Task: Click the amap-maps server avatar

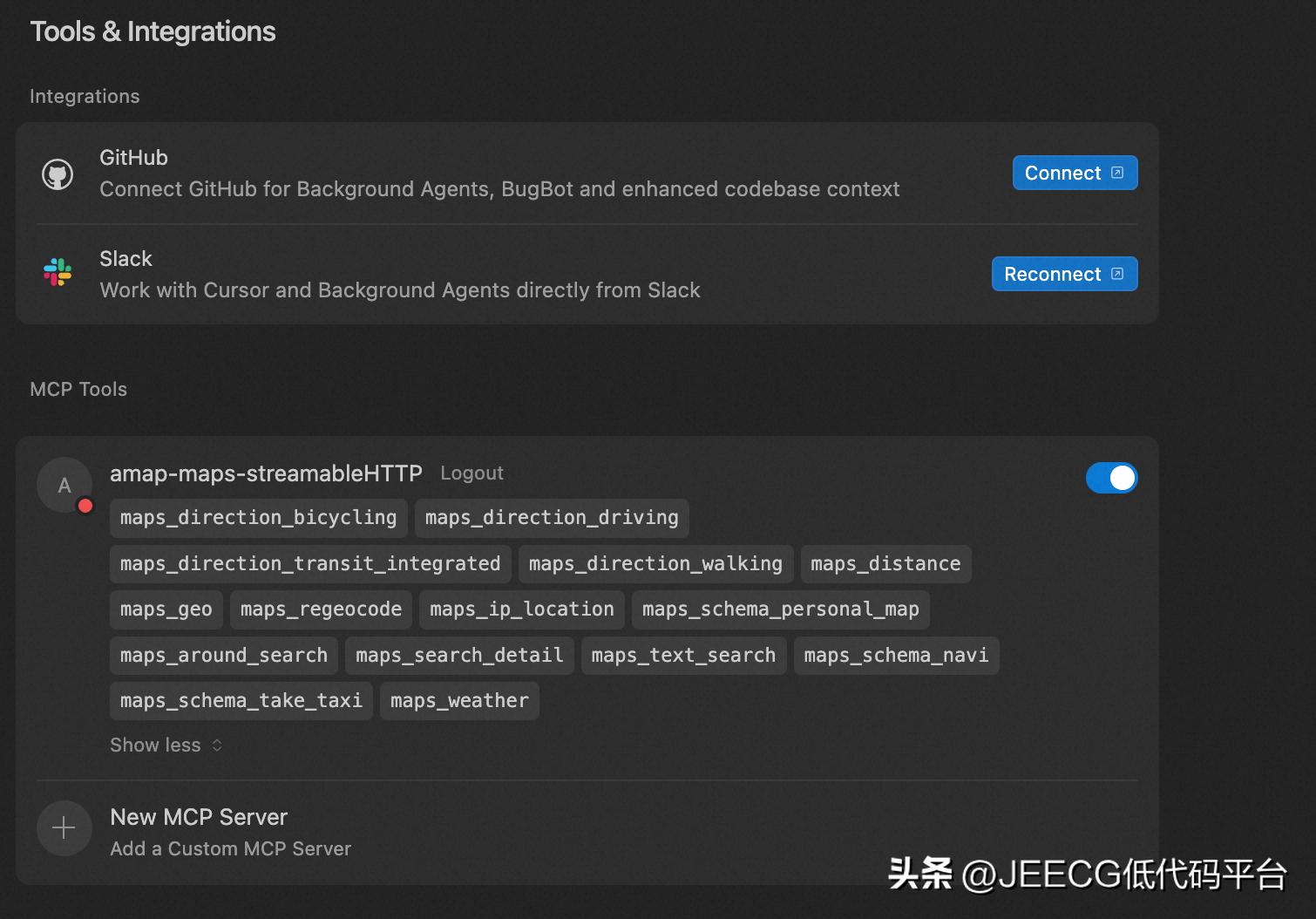Action: (64, 485)
